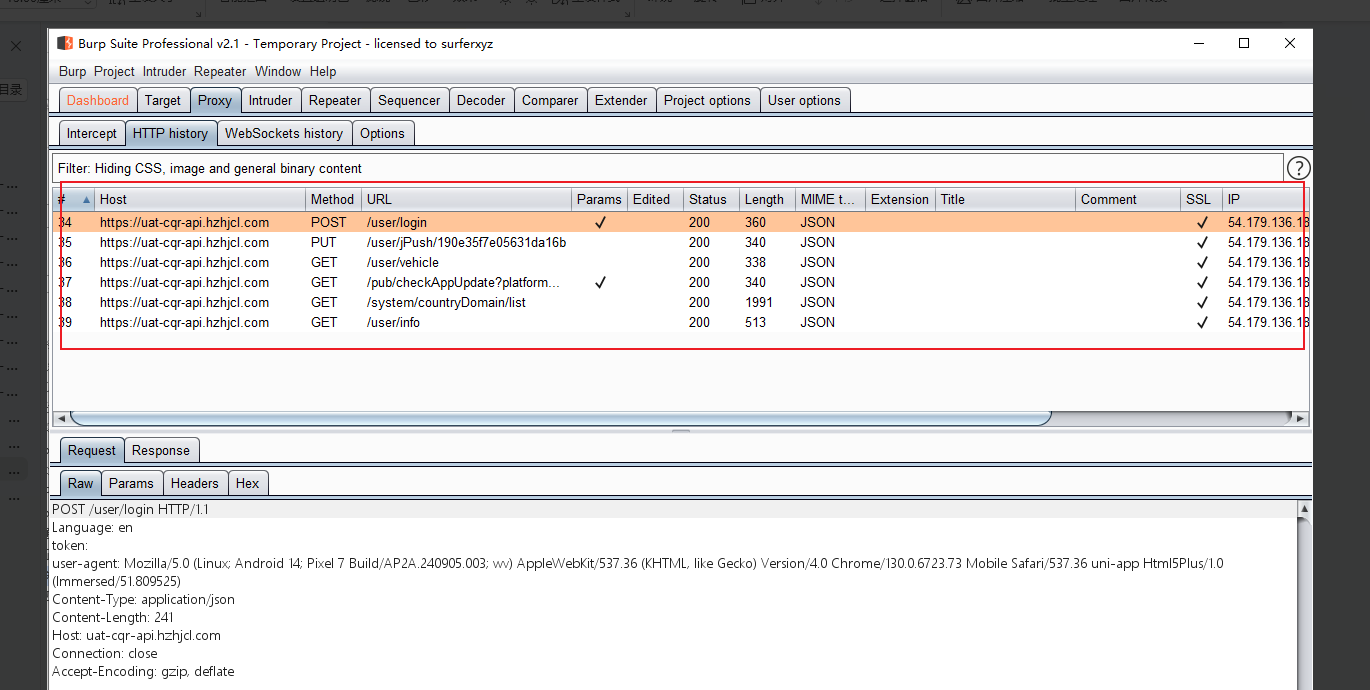Image resolution: width=1370 pixels, height=690 pixels.
Task: Select the GET /user/vehicle request row
Action: (681, 262)
